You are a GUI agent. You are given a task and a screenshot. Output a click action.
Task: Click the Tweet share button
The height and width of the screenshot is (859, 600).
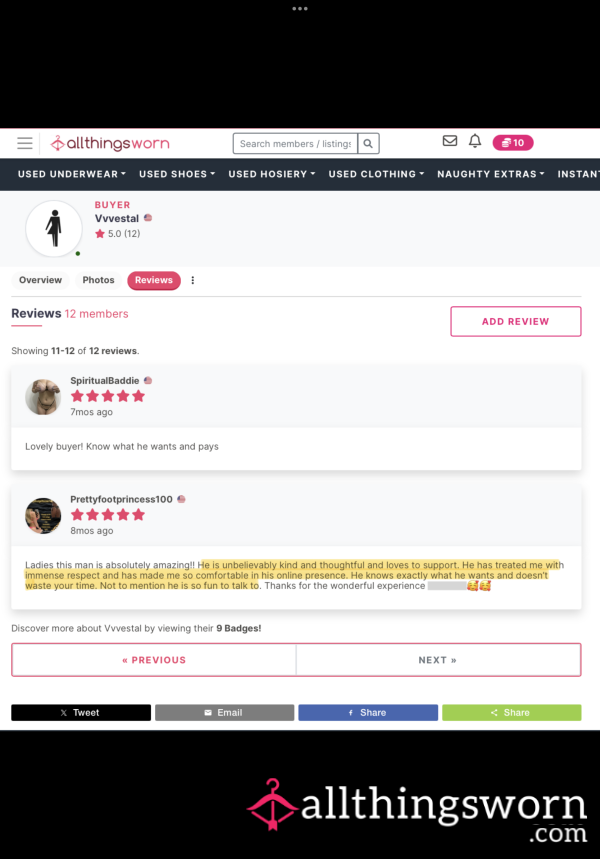tap(81, 713)
